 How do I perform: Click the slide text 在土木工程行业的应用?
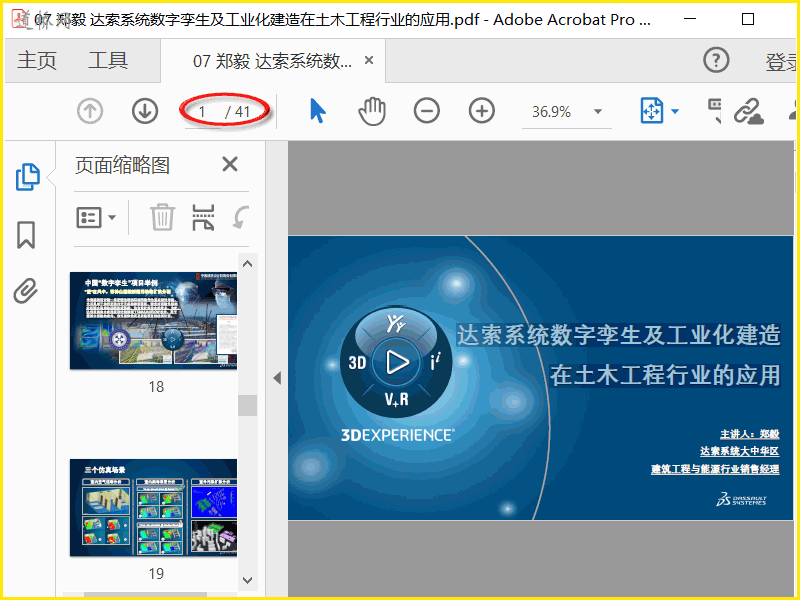pyautogui.click(x=665, y=375)
